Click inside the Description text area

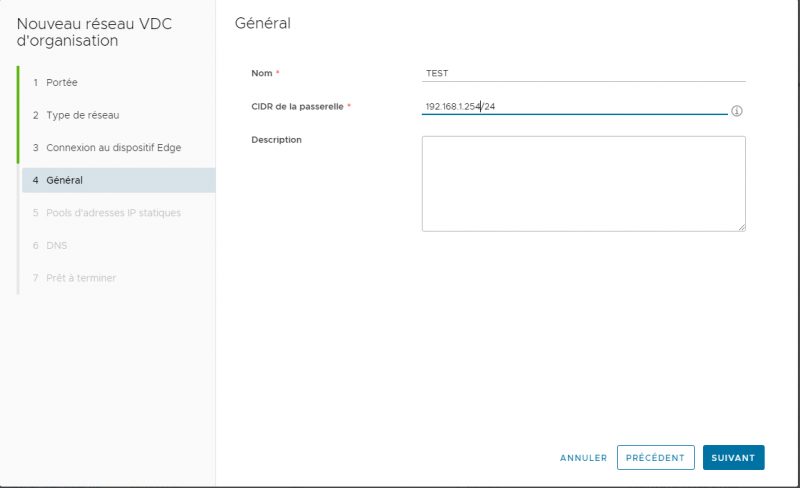583,184
